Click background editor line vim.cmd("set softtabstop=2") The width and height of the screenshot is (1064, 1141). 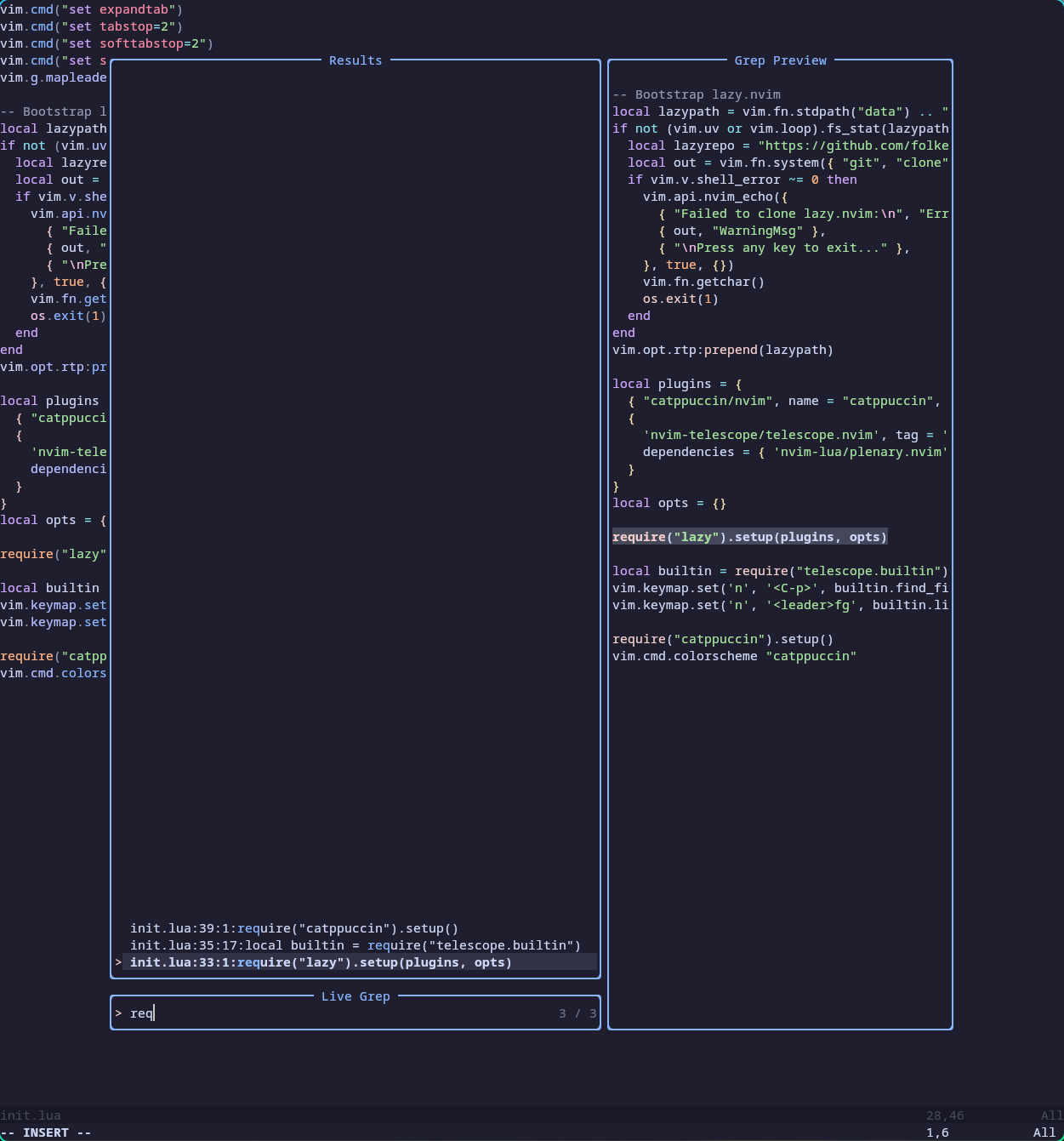(x=107, y=43)
